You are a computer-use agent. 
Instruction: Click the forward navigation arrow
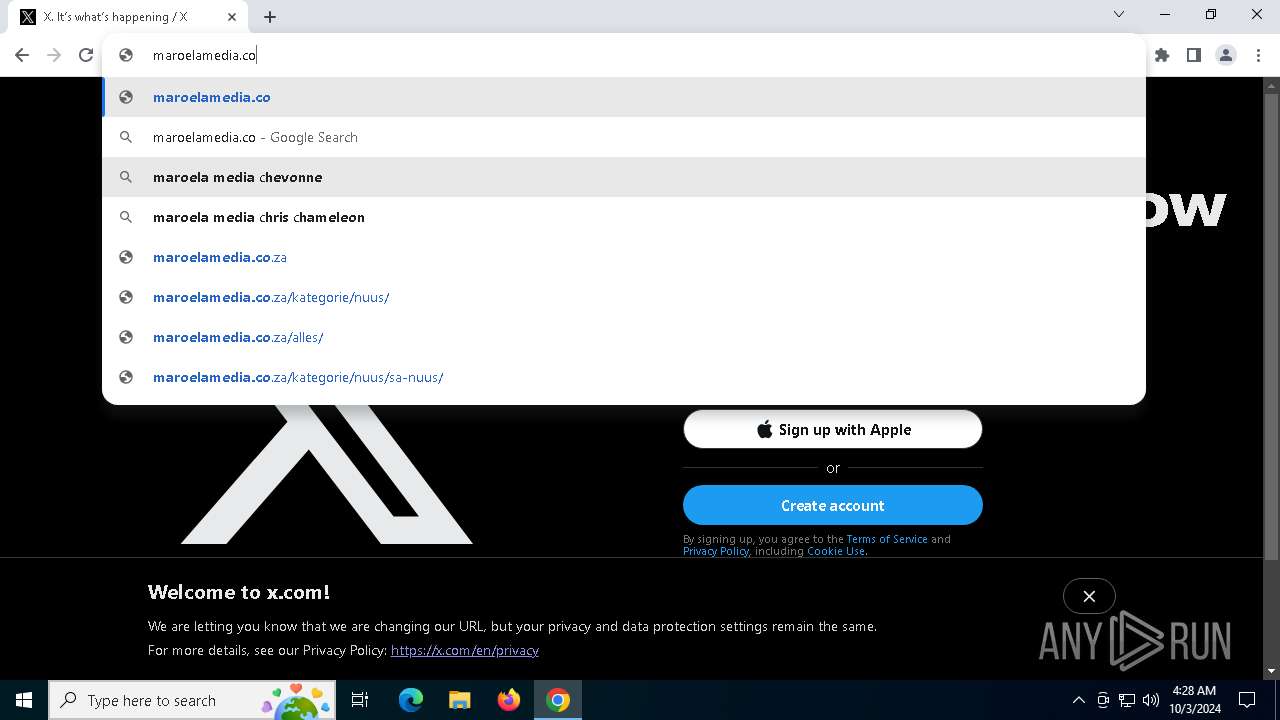pos(54,55)
